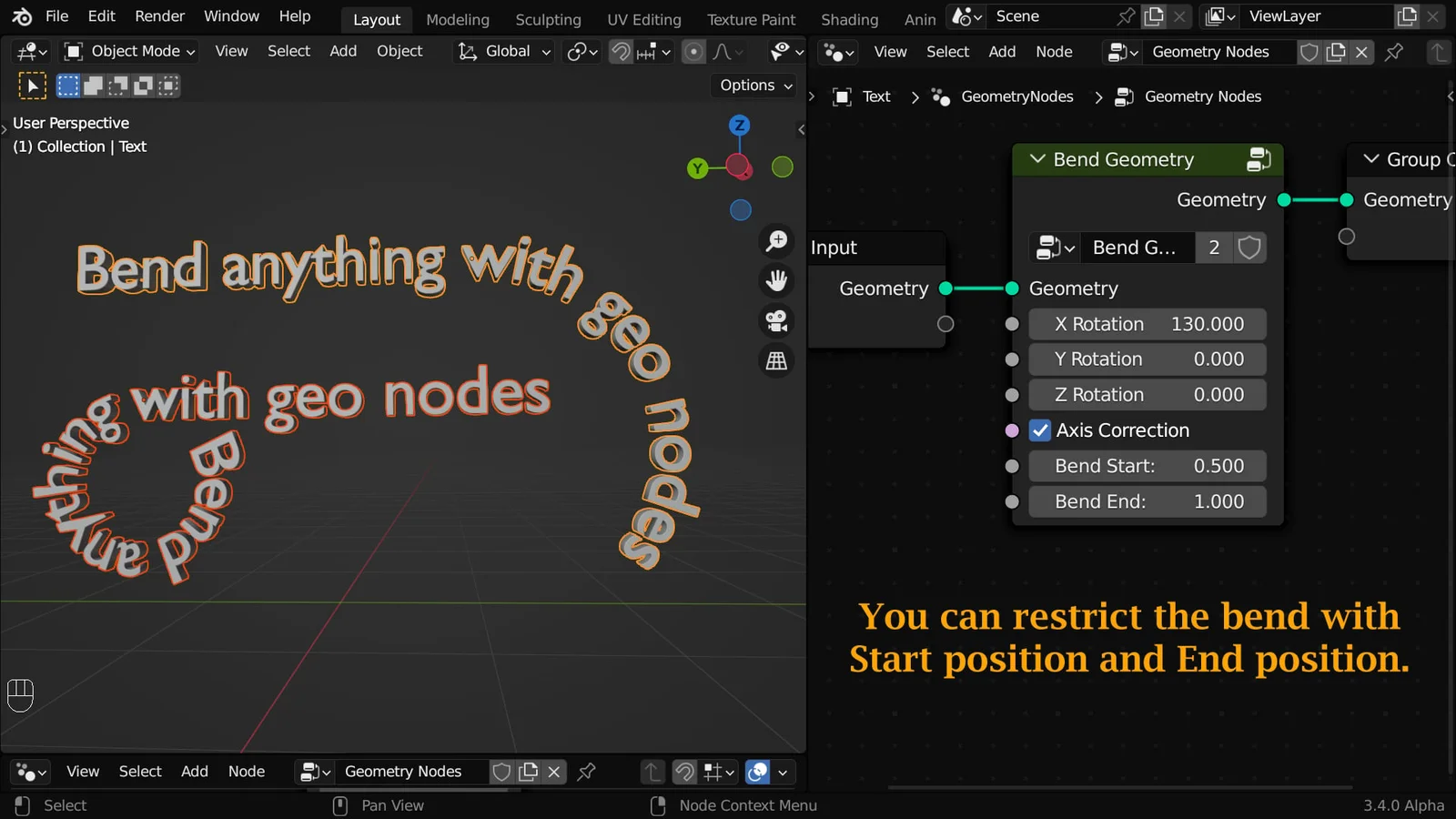Select the zoom tool in the viewport sidebar
The height and width of the screenshot is (819, 1456).
776,240
